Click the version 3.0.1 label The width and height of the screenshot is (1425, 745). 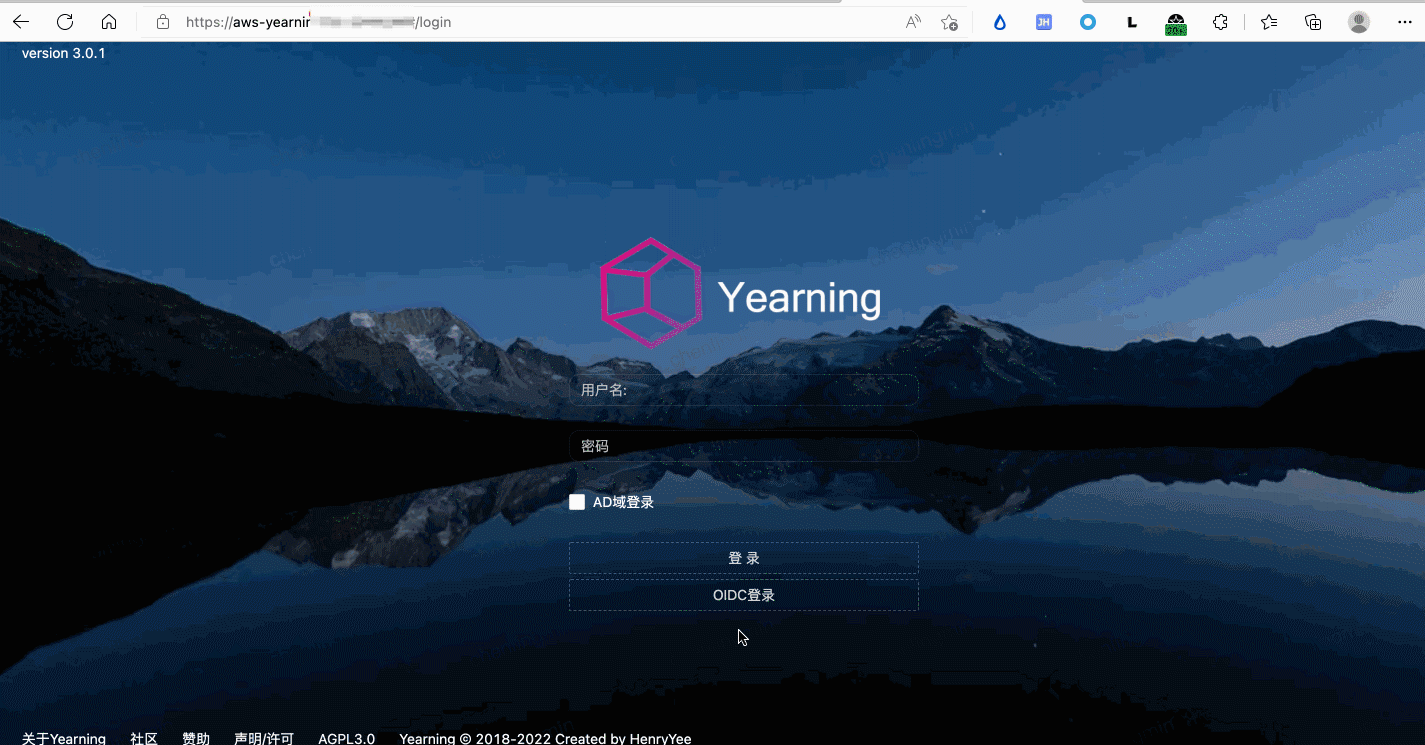[x=64, y=53]
